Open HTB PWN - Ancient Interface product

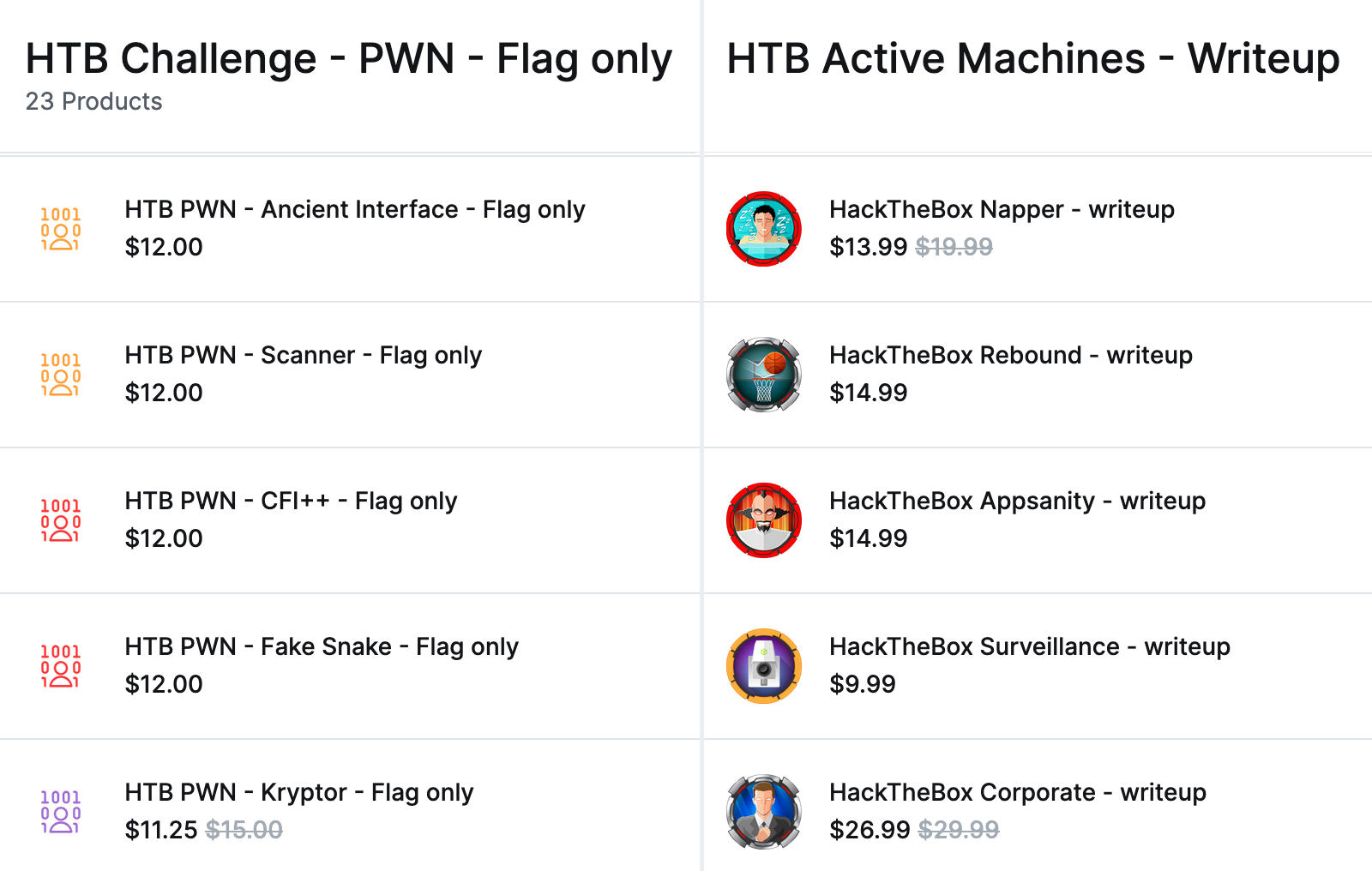354,210
